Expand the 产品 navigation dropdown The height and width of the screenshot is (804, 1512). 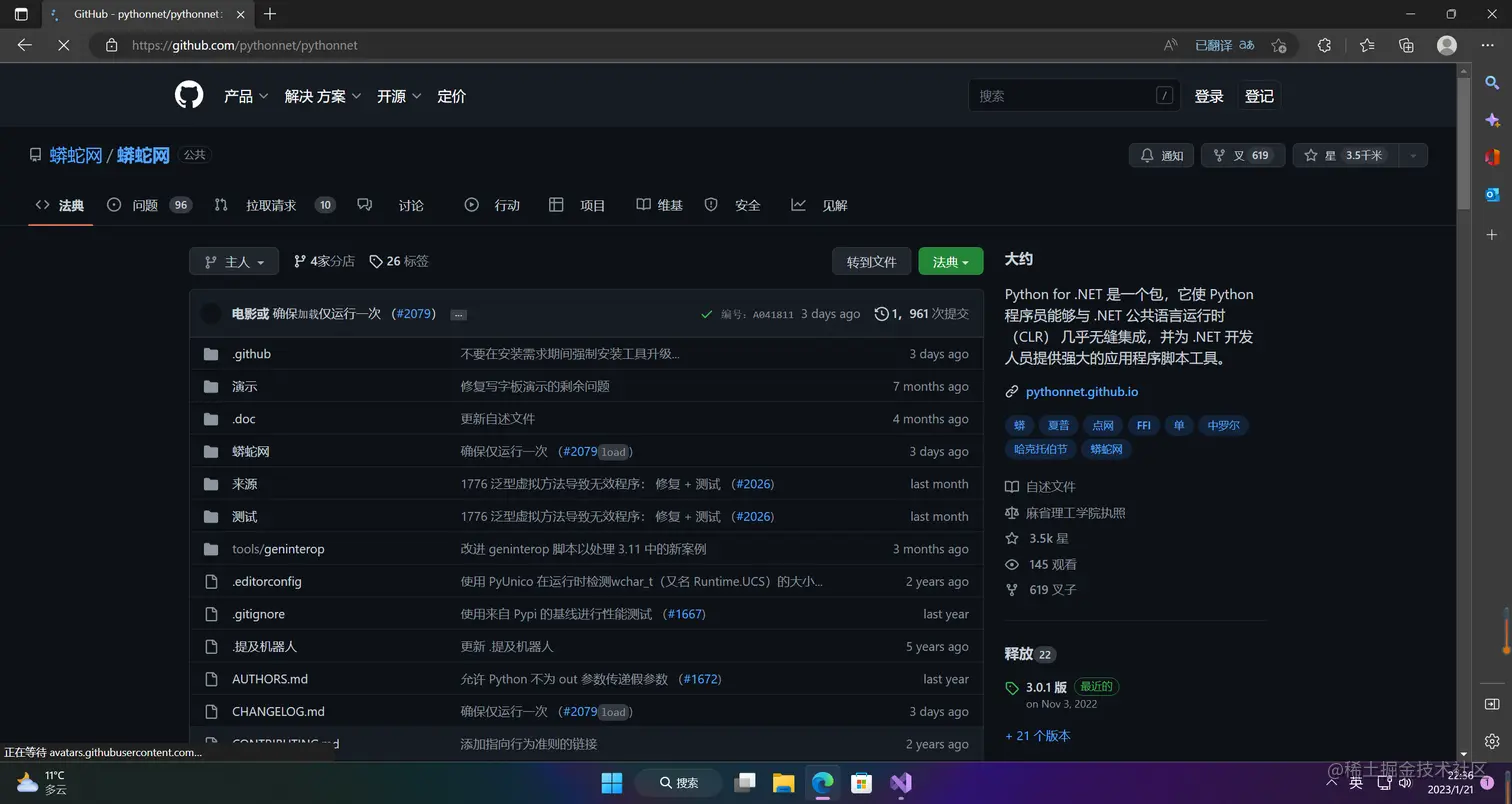[x=246, y=96]
